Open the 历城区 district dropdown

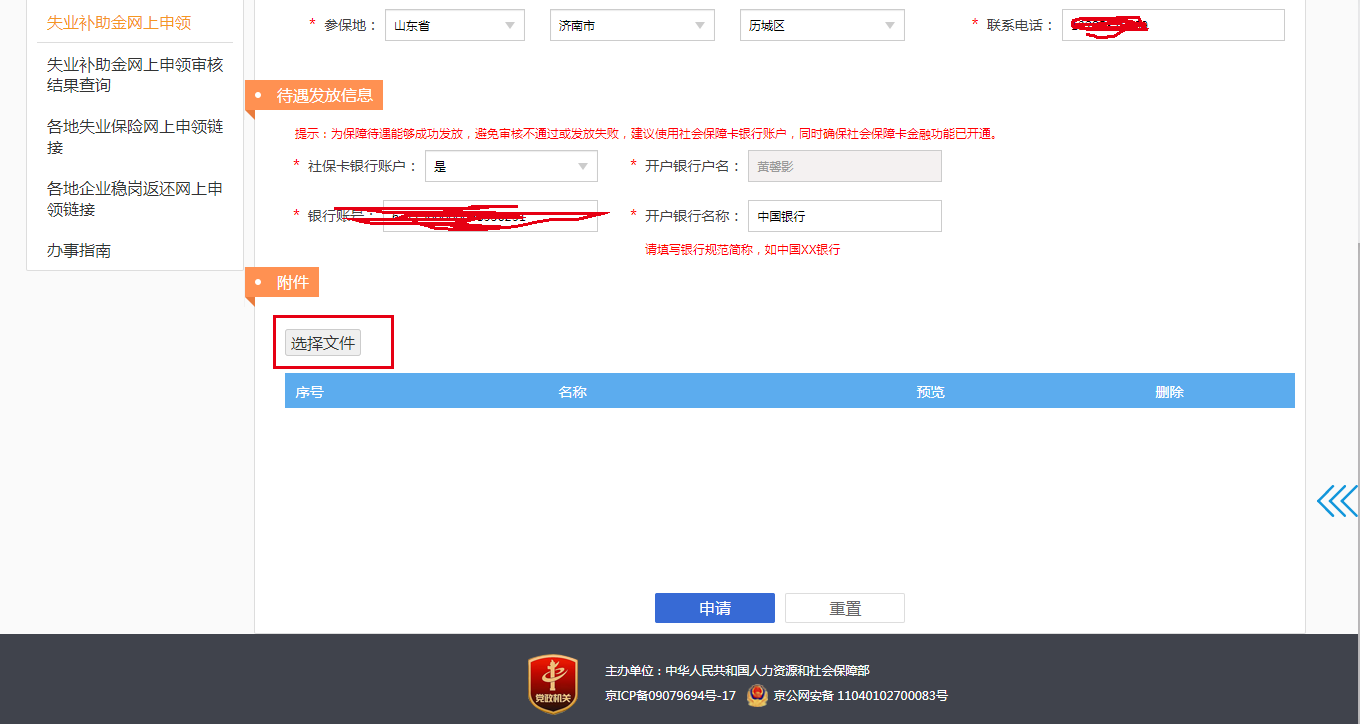coord(821,26)
